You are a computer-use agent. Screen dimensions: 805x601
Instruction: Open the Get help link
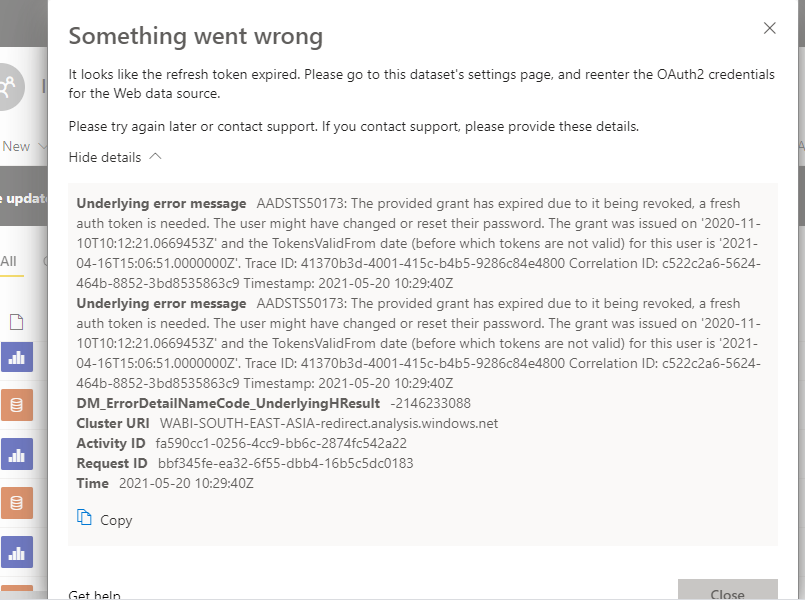(x=94, y=595)
